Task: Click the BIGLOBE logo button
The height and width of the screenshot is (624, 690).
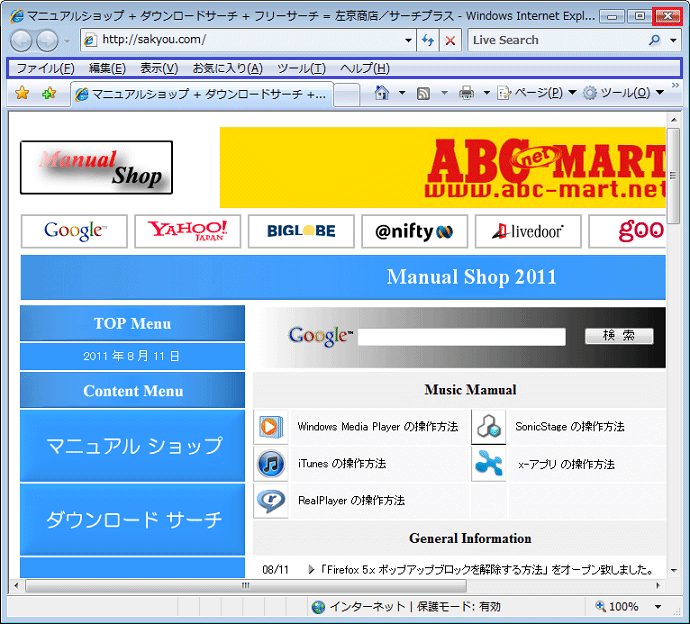Action: (x=301, y=231)
